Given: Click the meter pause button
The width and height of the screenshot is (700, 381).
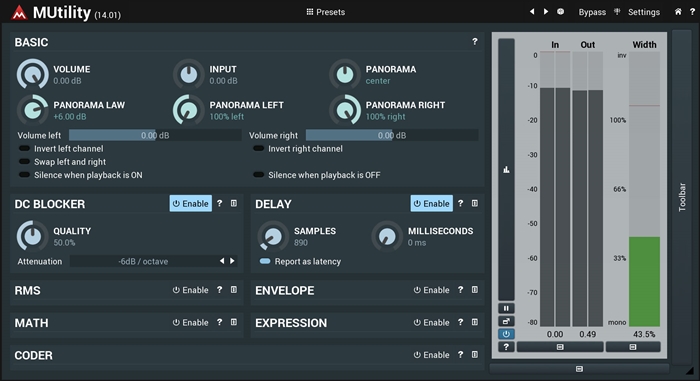Looking at the screenshot, I should pos(506,308).
